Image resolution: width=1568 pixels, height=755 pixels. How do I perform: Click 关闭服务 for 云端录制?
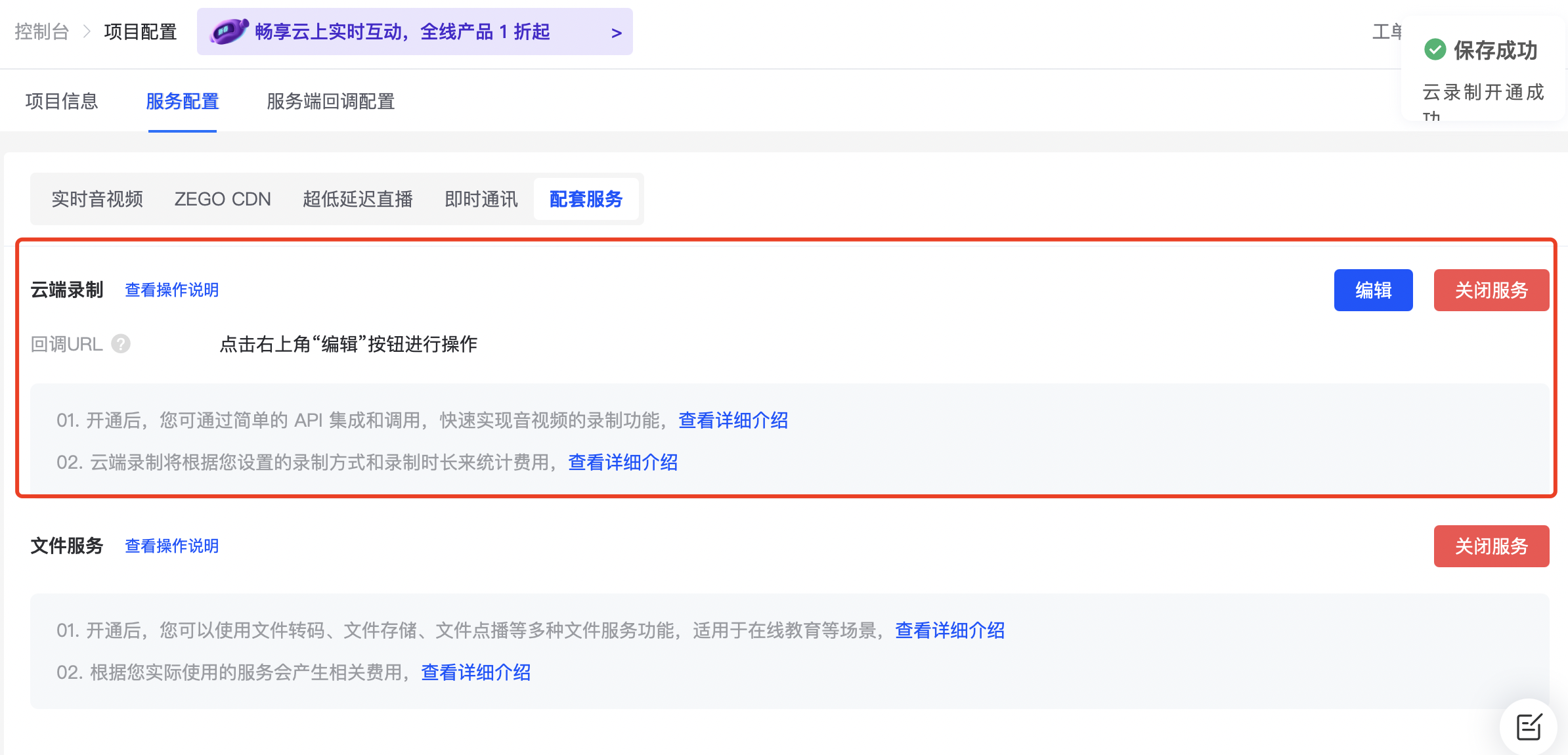(x=1491, y=290)
